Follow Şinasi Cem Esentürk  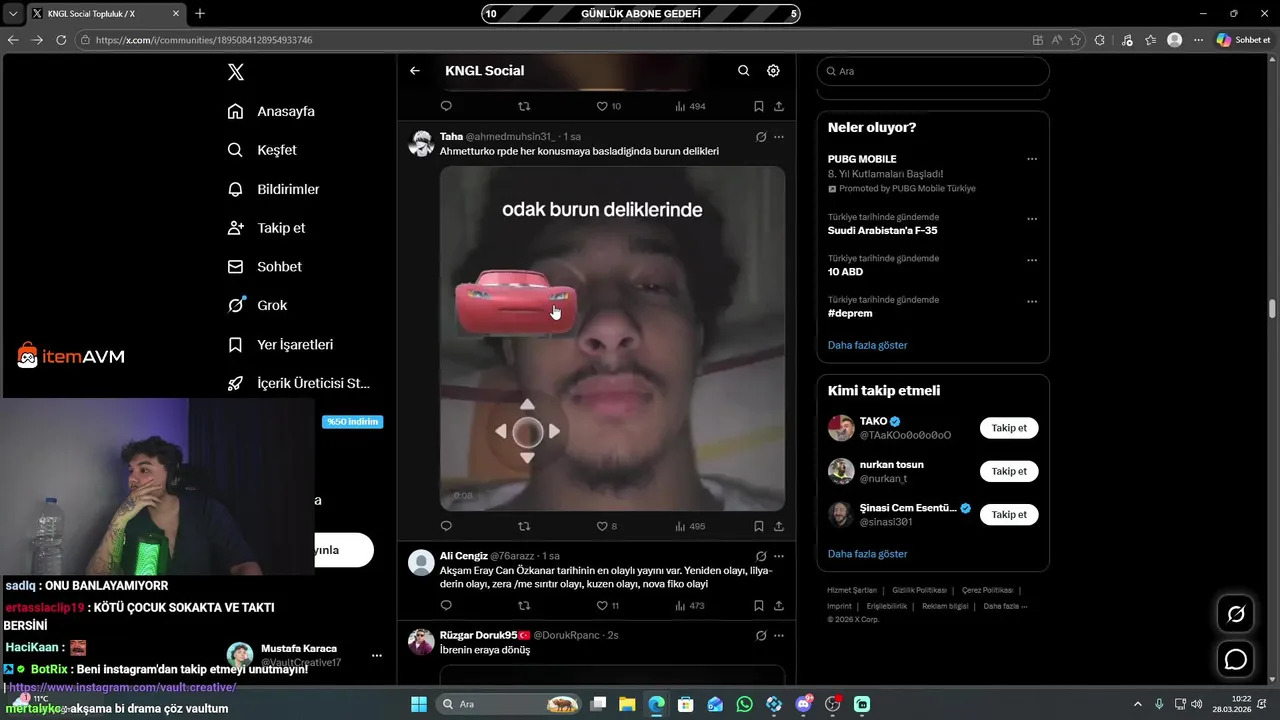tap(1009, 514)
